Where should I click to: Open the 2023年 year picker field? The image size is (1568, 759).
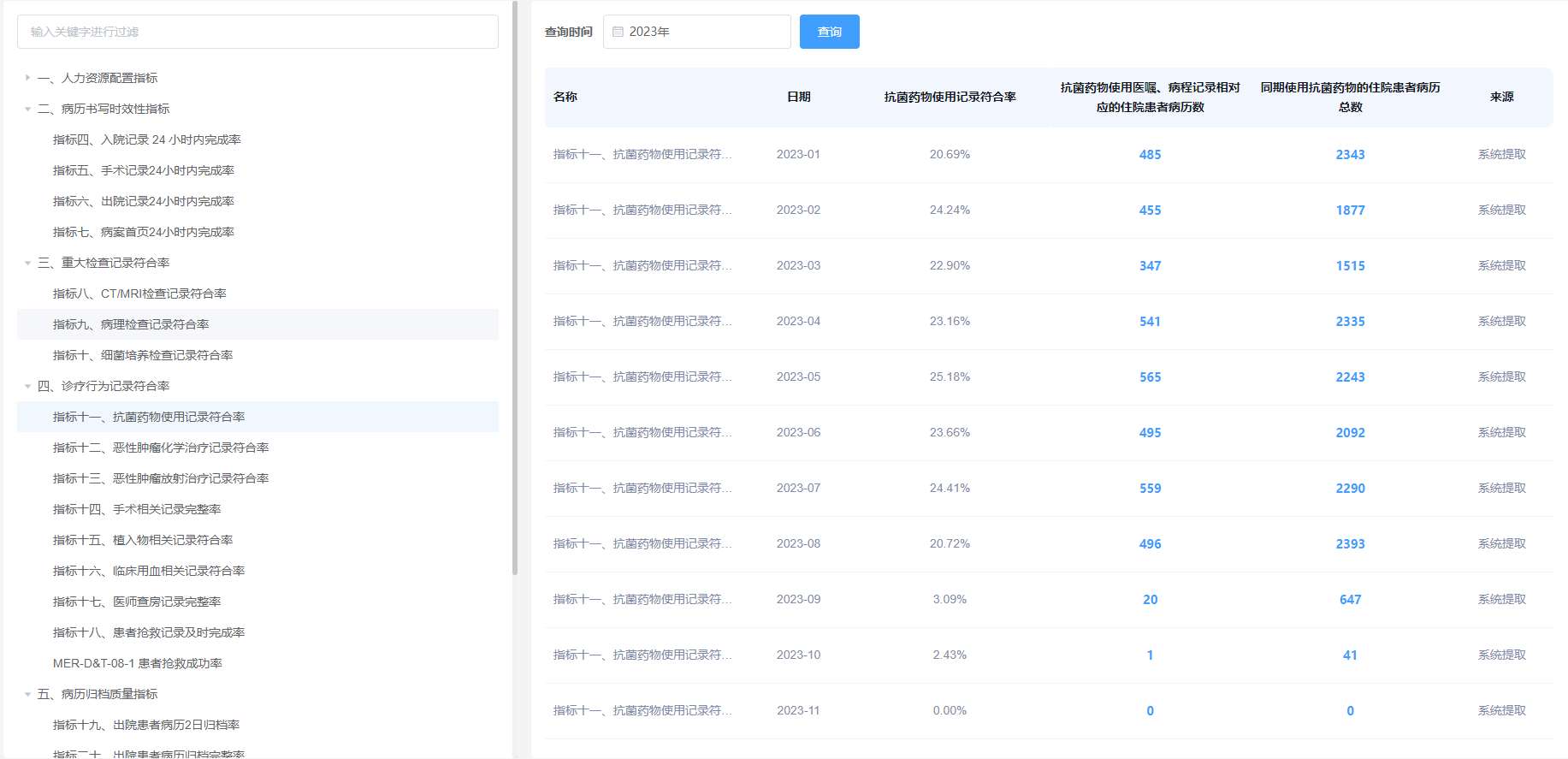pyautogui.click(x=697, y=32)
